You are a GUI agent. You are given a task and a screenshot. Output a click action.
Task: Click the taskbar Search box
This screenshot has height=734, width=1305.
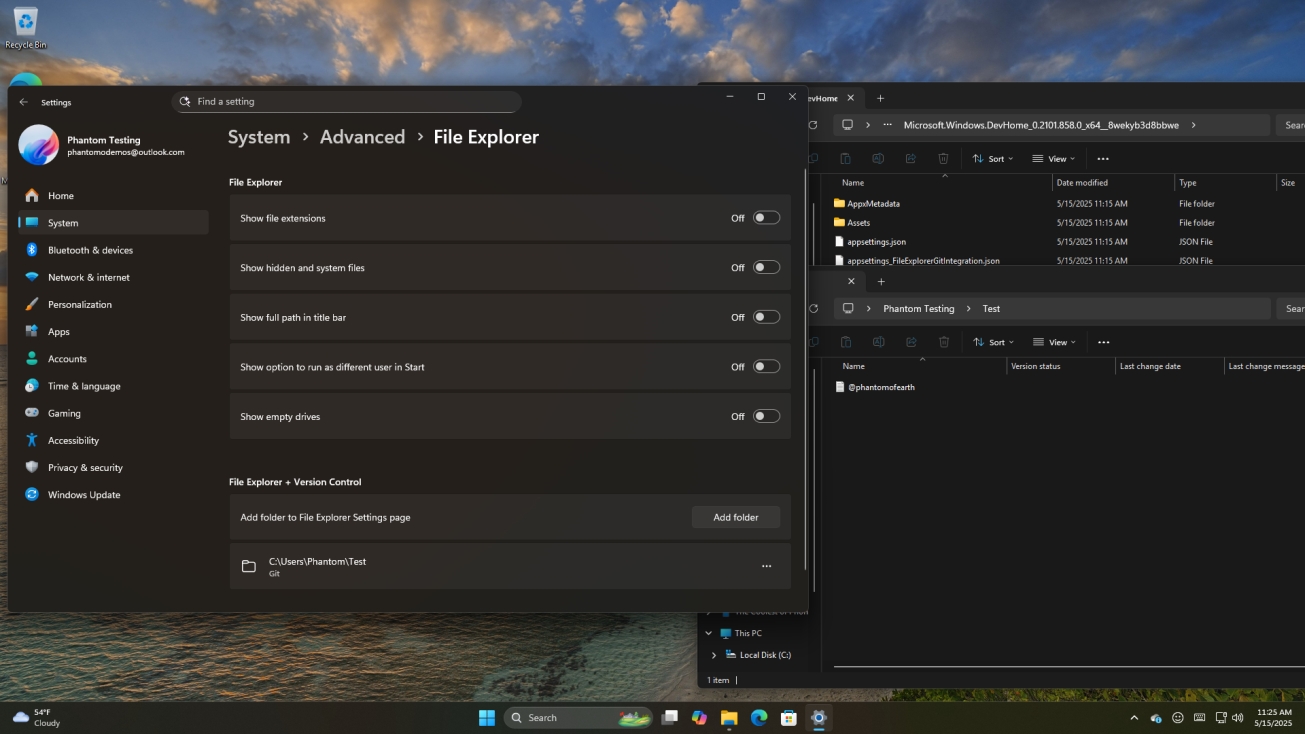point(579,717)
